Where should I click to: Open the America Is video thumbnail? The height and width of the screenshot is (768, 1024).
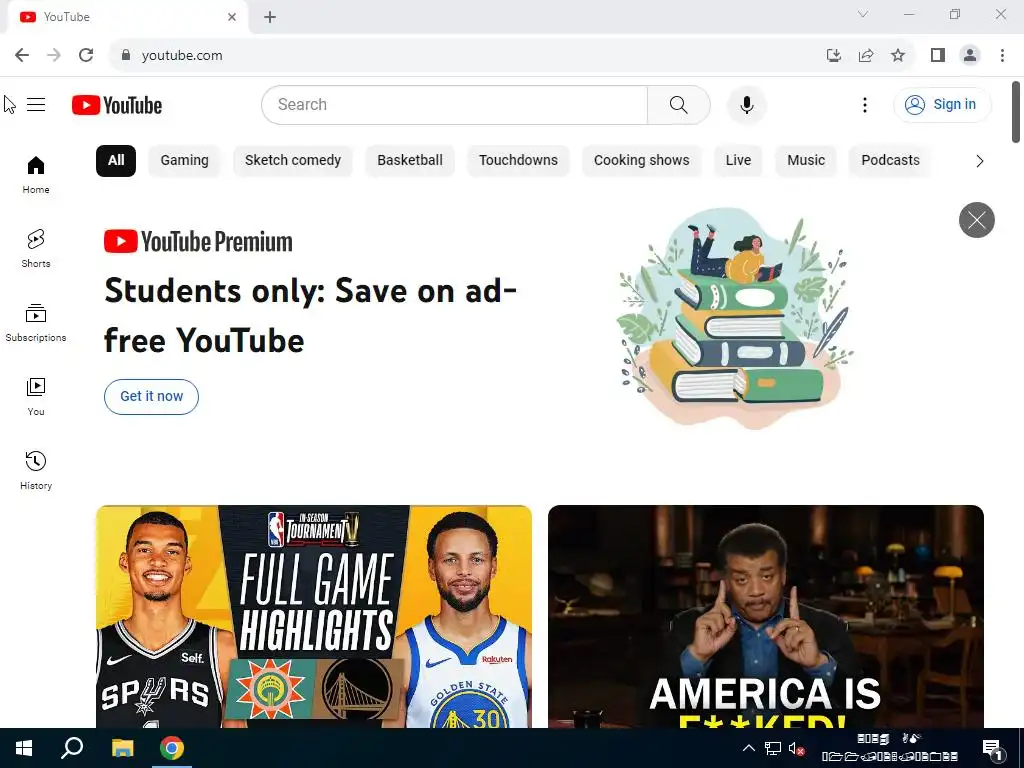(765, 616)
